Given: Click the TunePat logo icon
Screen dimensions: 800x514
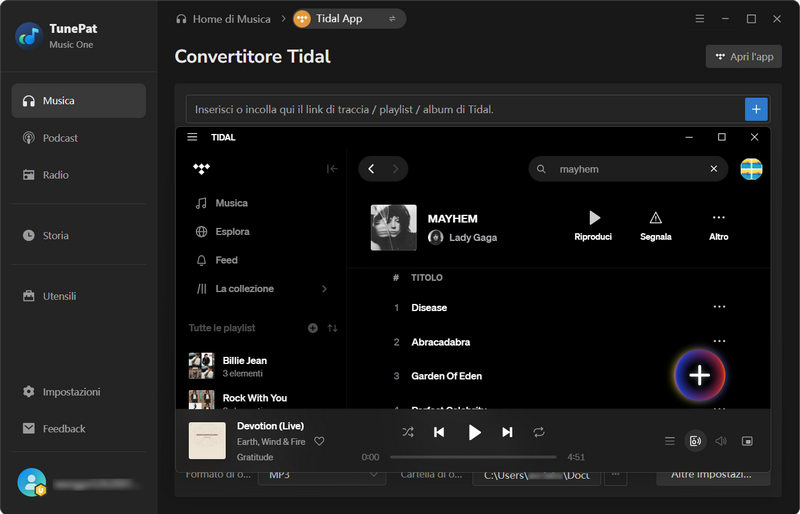Looking at the screenshot, I should (29, 36).
